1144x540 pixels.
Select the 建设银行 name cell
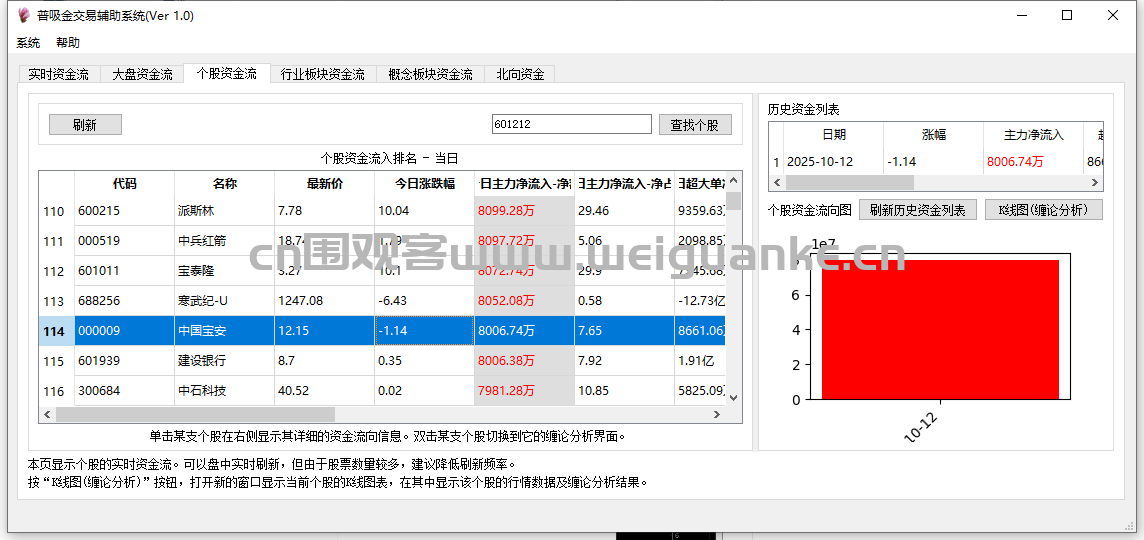pos(225,360)
